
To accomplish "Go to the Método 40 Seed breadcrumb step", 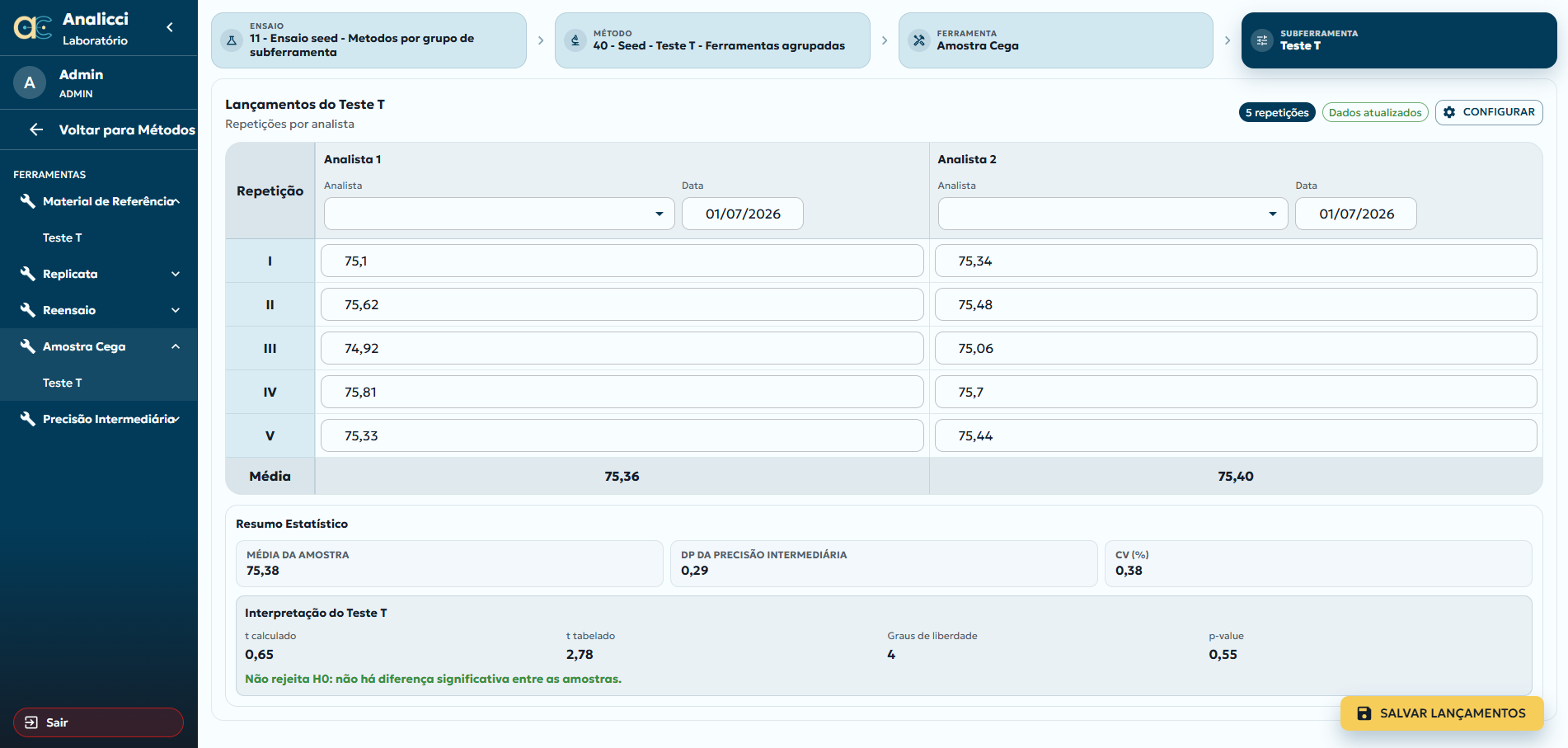I will point(712,40).
